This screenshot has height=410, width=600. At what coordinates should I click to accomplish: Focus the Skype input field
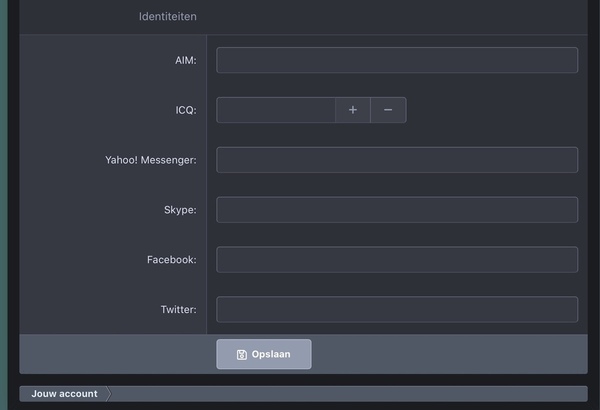(397, 210)
